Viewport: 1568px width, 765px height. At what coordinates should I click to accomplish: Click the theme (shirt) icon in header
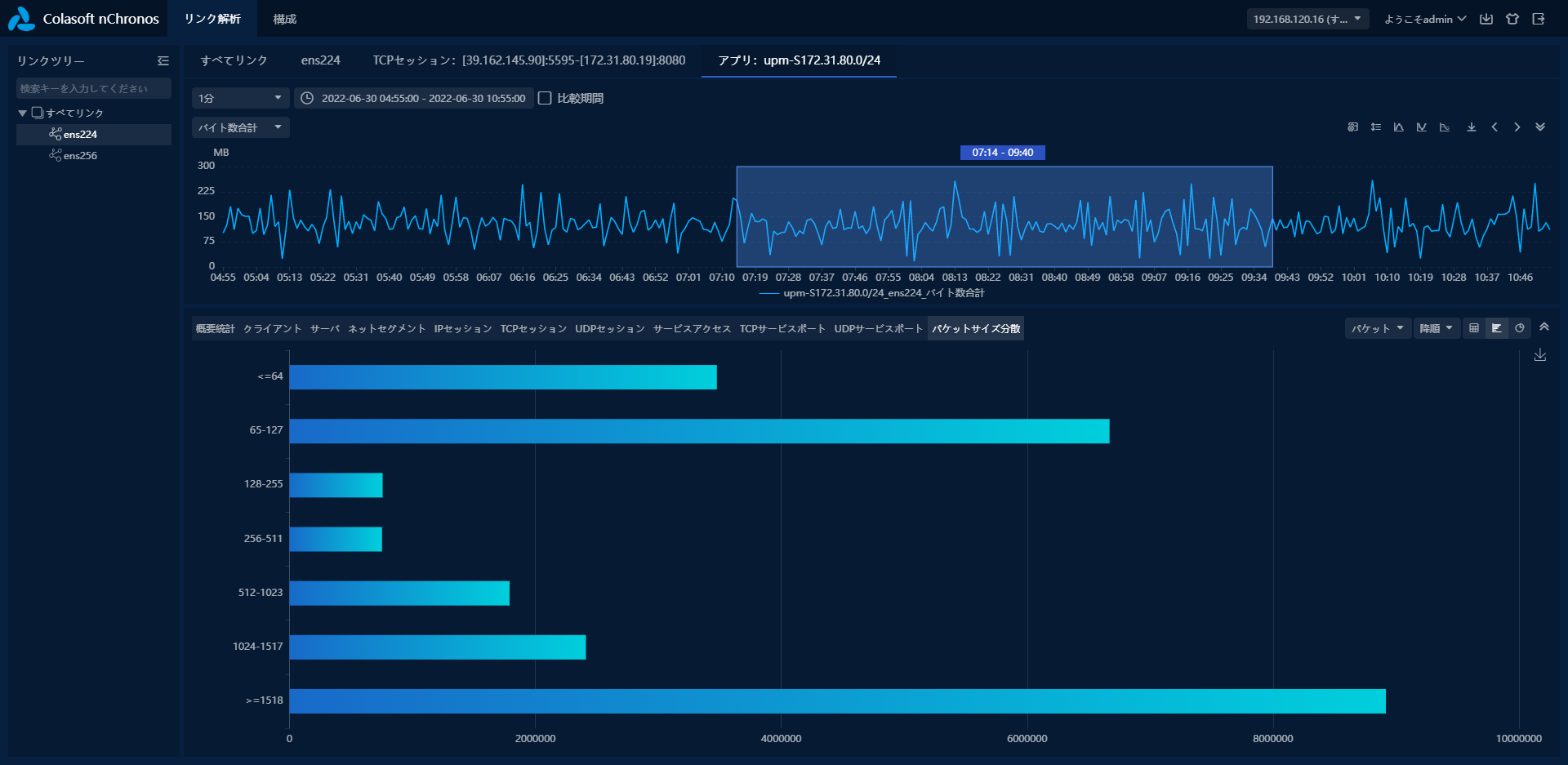[1512, 19]
